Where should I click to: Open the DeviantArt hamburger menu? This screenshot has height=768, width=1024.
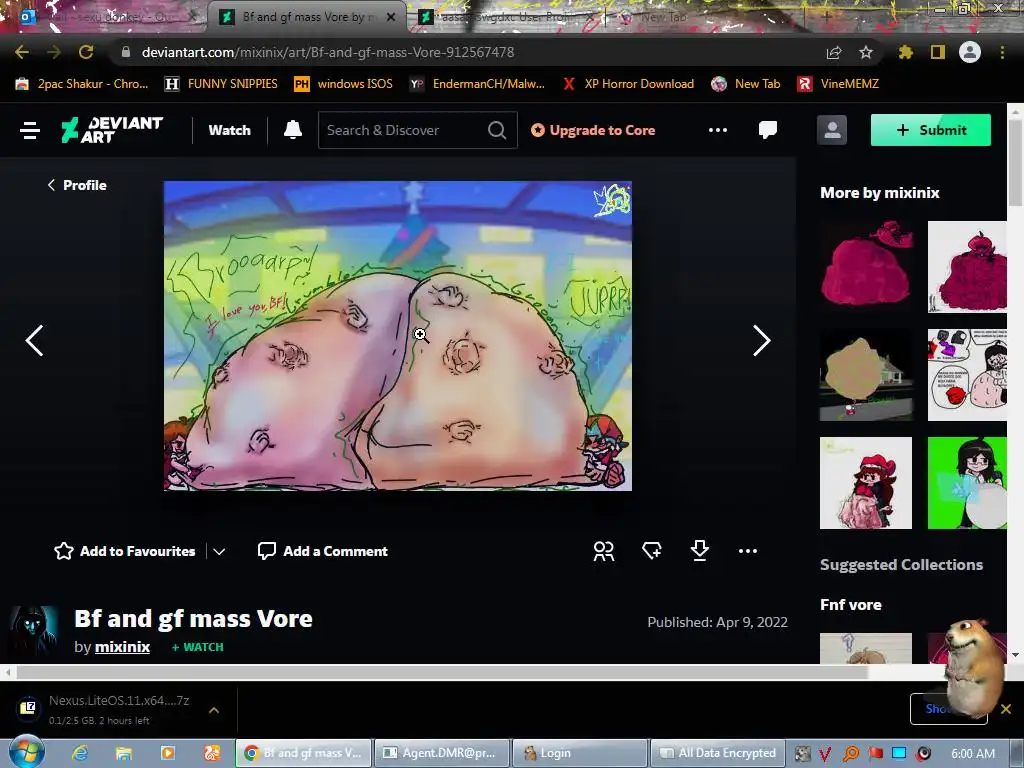[x=29, y=130]
